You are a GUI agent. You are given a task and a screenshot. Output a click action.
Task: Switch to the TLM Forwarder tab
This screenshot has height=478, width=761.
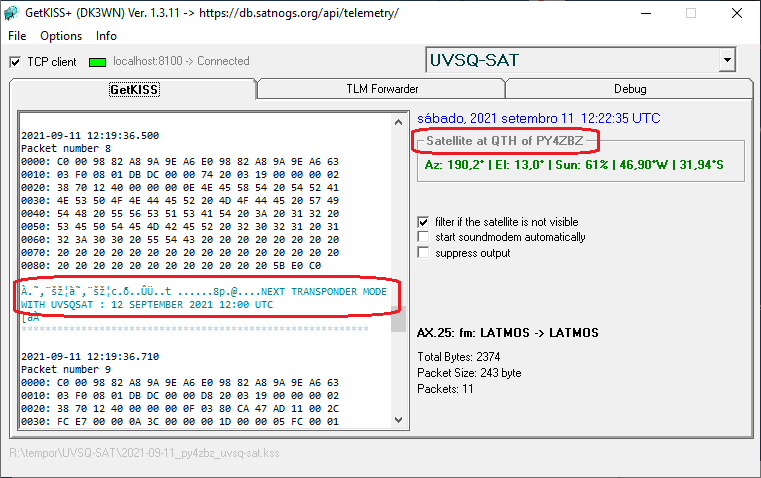(382, 89)
